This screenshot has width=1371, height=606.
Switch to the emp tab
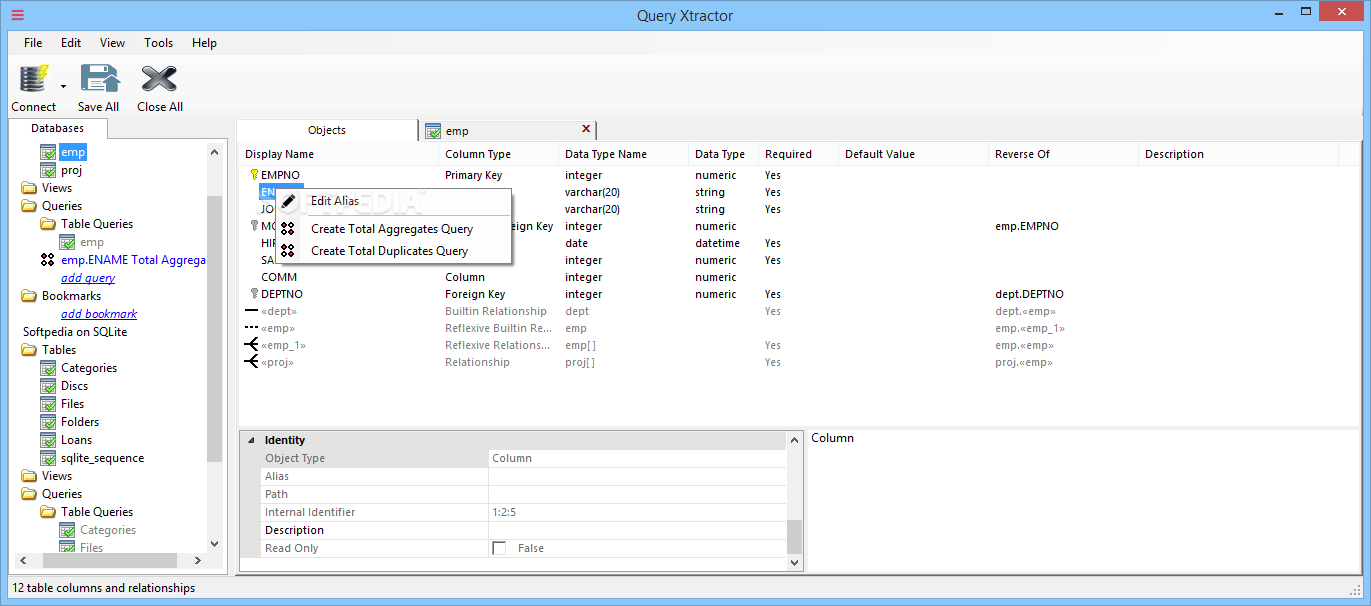point(508,131)
